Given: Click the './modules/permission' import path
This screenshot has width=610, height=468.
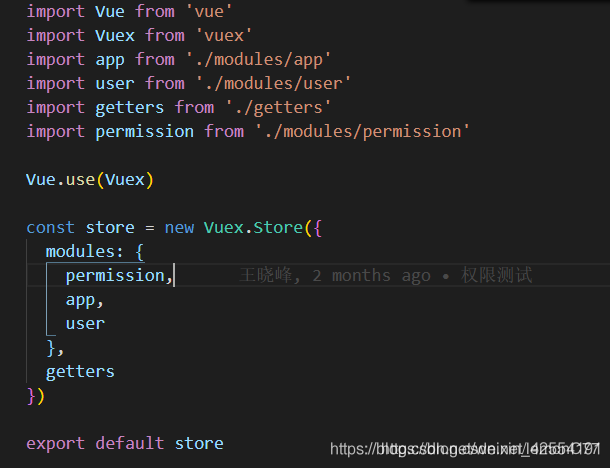Looking at the screenshot, I should click(362, 131).
